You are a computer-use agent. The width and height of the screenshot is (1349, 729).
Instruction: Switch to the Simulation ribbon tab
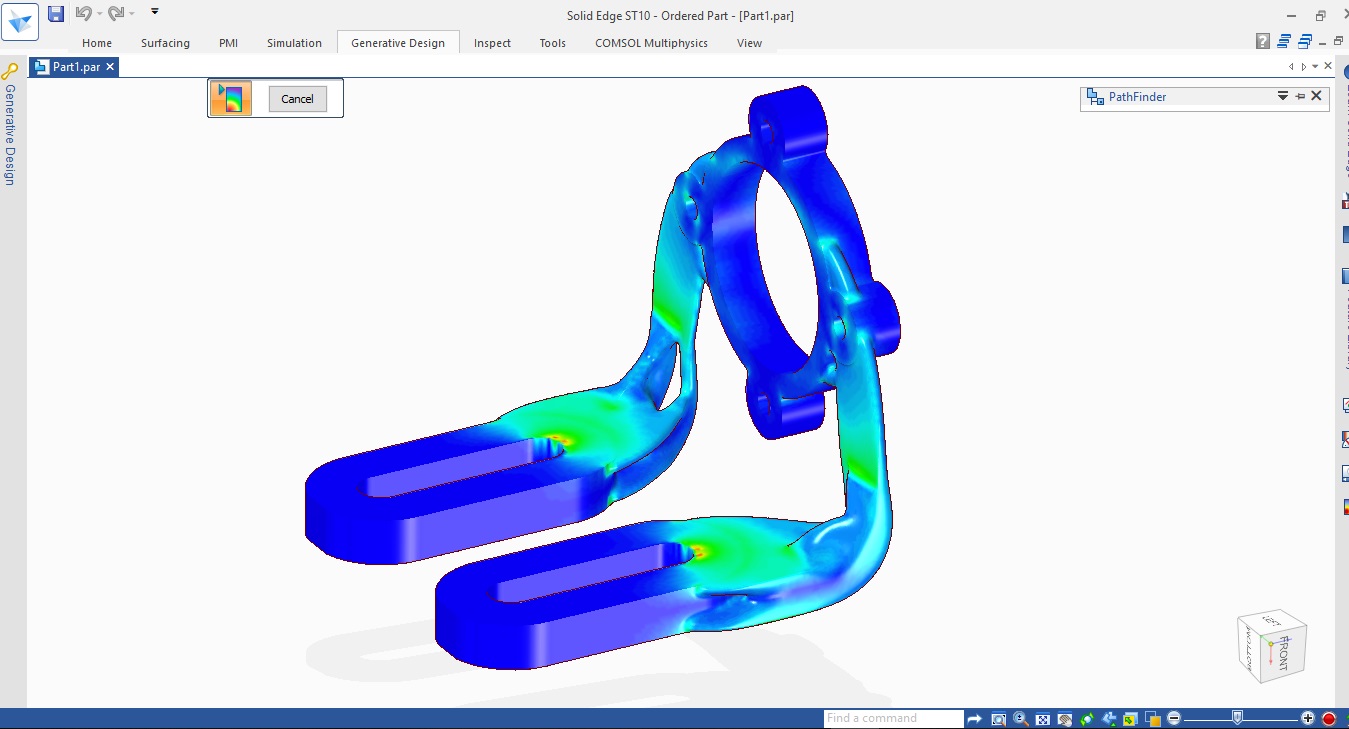tap(294, 43)
